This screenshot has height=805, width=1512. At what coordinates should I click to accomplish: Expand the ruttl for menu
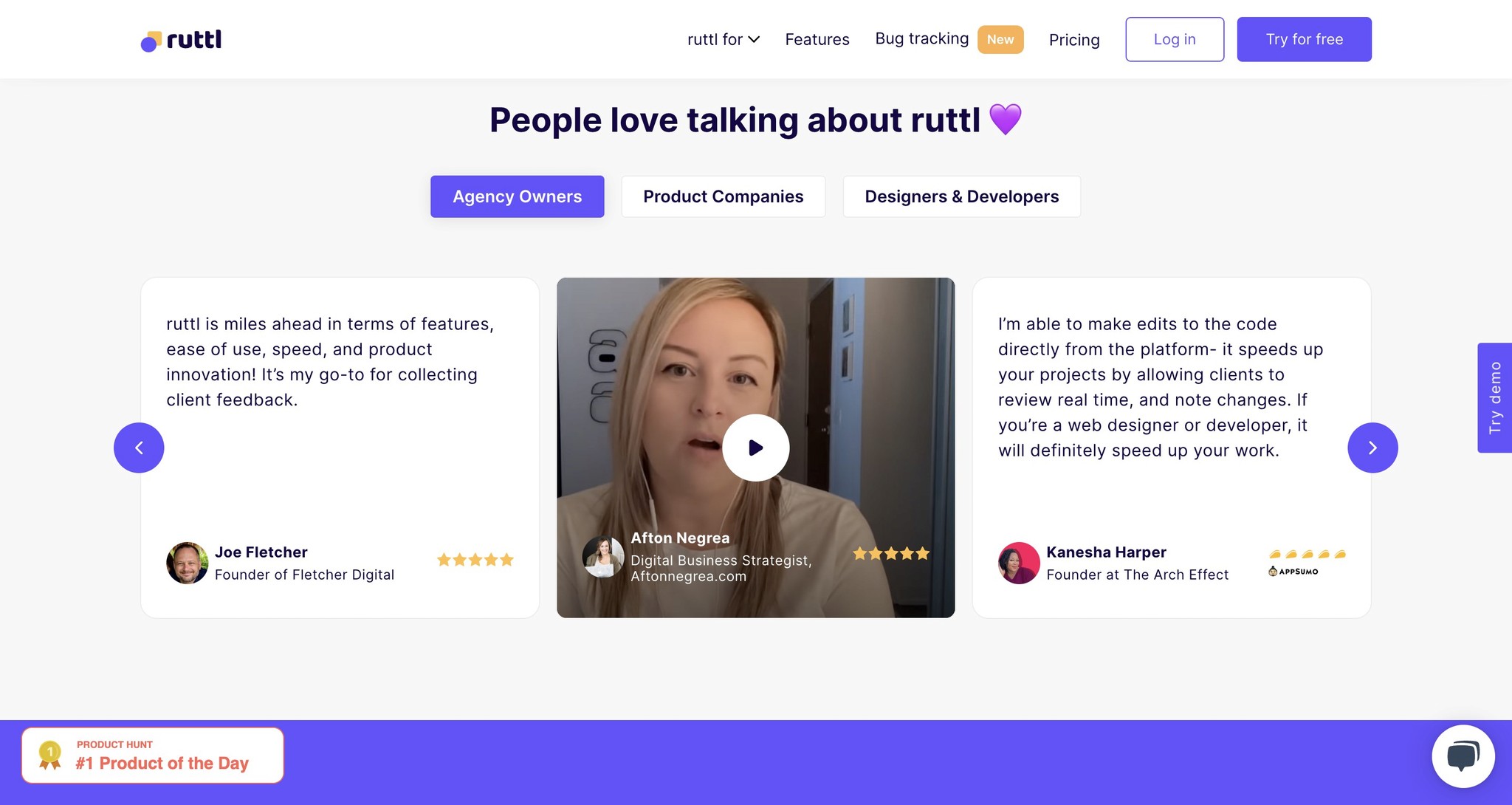[723, 40]
